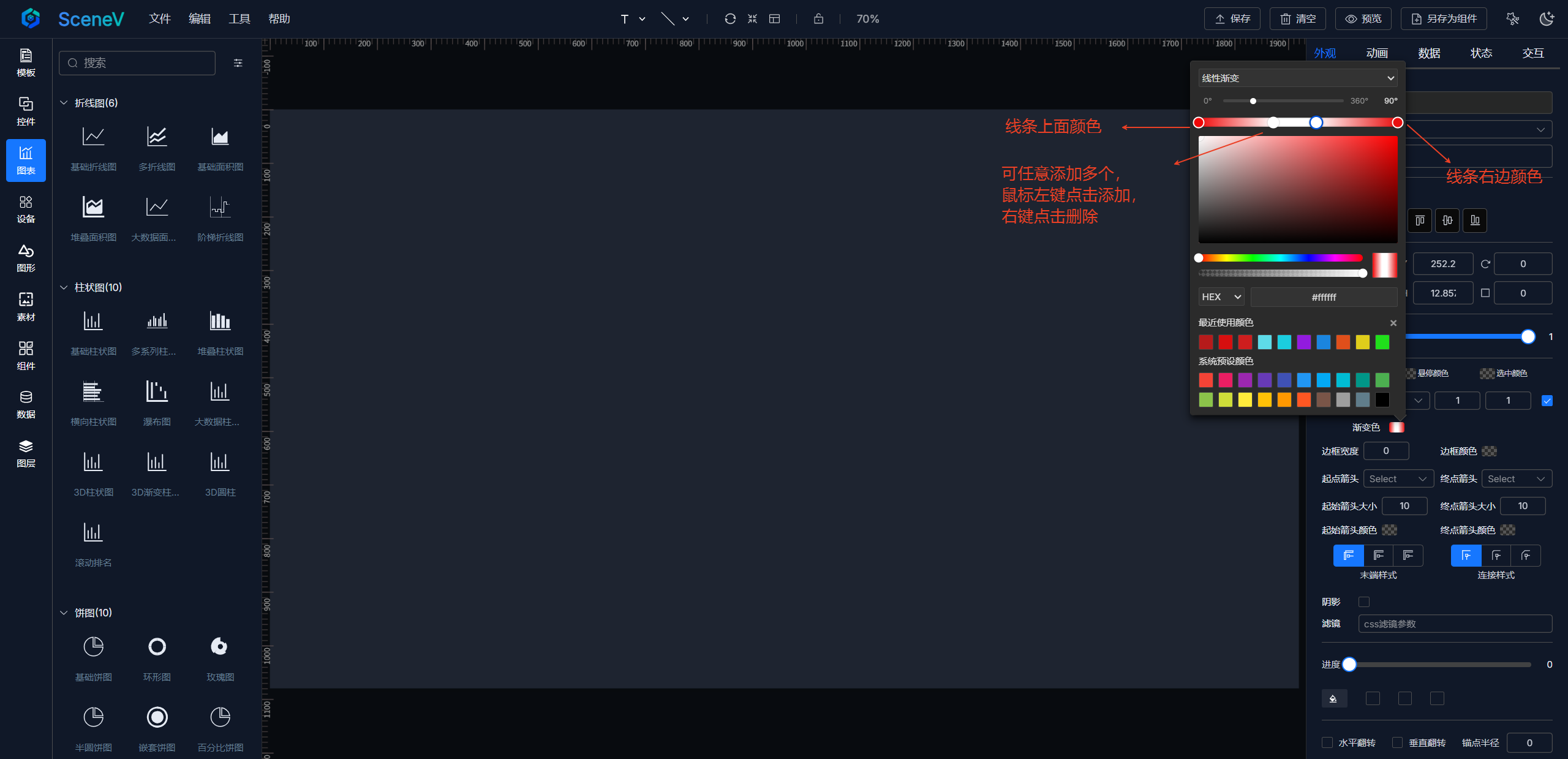Select the 基础折线图 chart icon
The image size is (1568, 759).
tap(93, 137)
